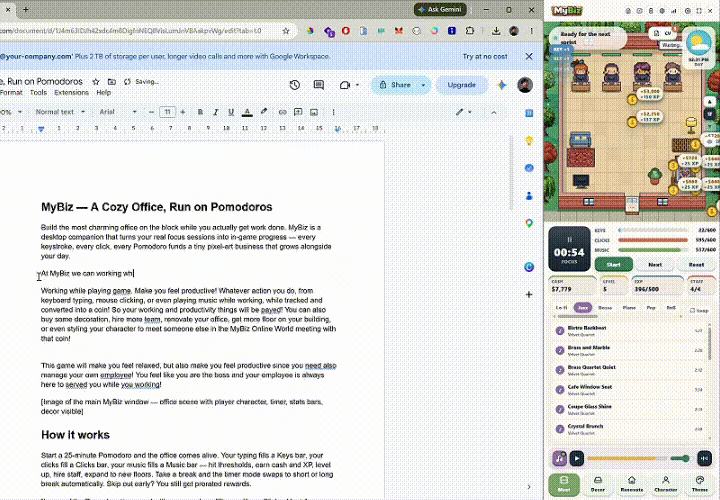Open Google Keep in the side panel

(x=529, y=140)
